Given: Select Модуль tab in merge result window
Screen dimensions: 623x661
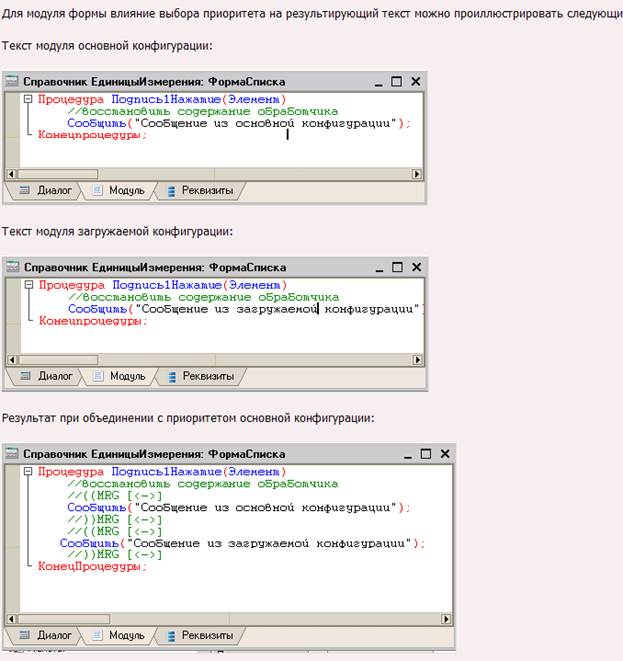Looking at the screenshot, I should coord(119,635).
